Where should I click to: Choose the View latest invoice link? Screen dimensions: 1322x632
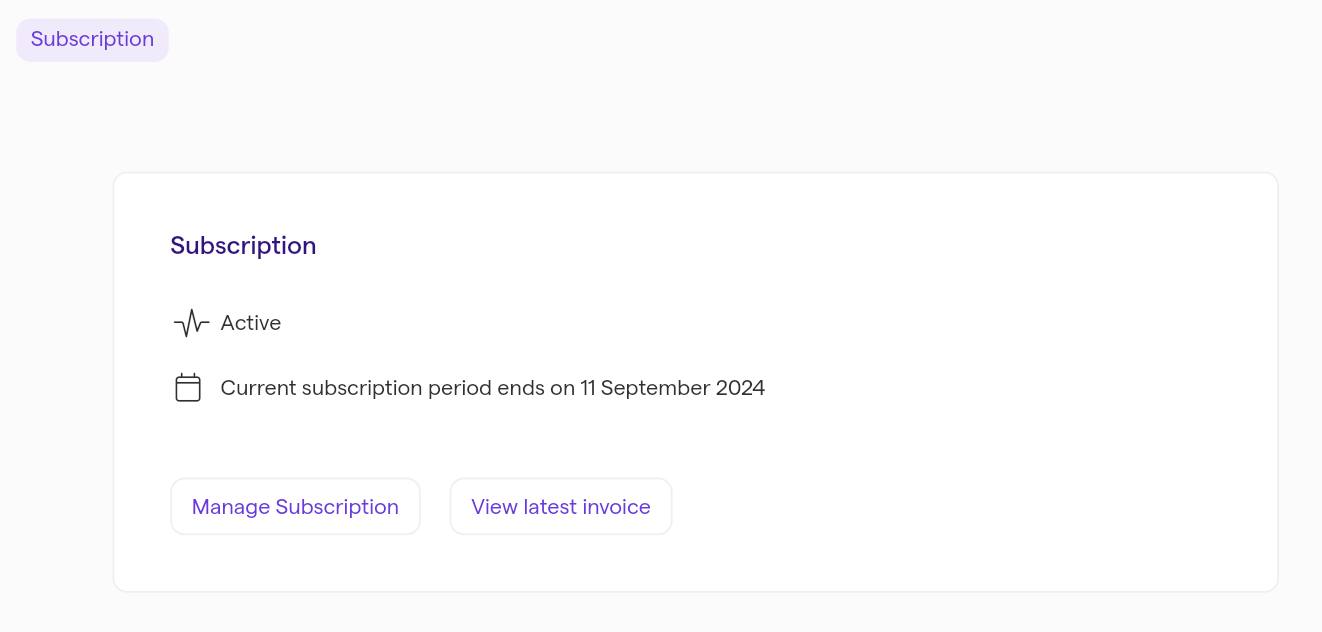point(561,506)
